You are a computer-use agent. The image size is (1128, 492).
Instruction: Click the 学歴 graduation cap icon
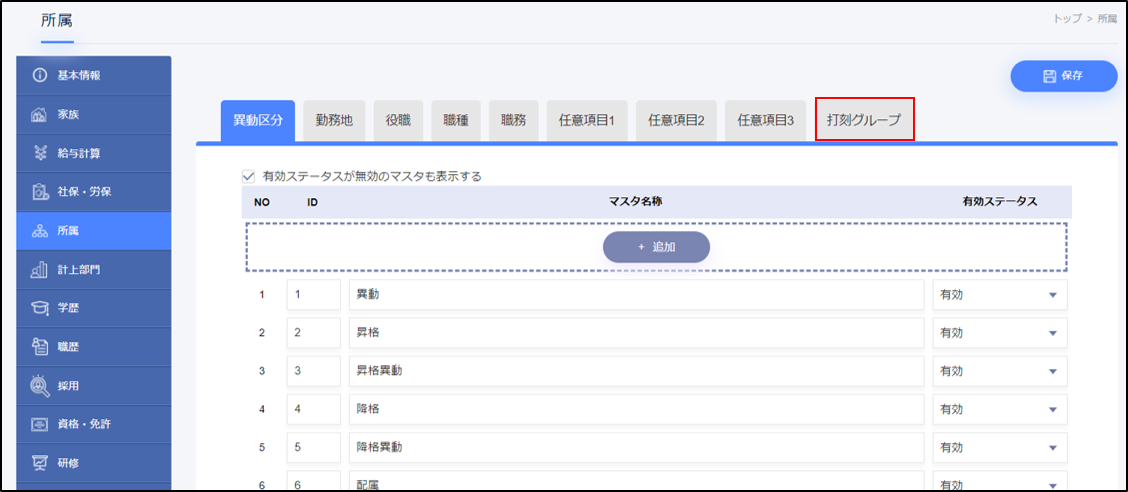pos(40,308)
